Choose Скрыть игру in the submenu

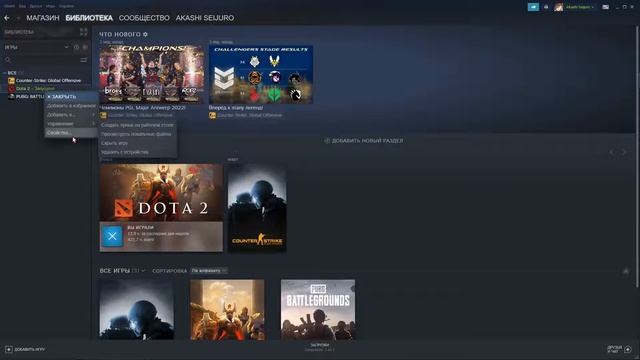pos(138,143)
